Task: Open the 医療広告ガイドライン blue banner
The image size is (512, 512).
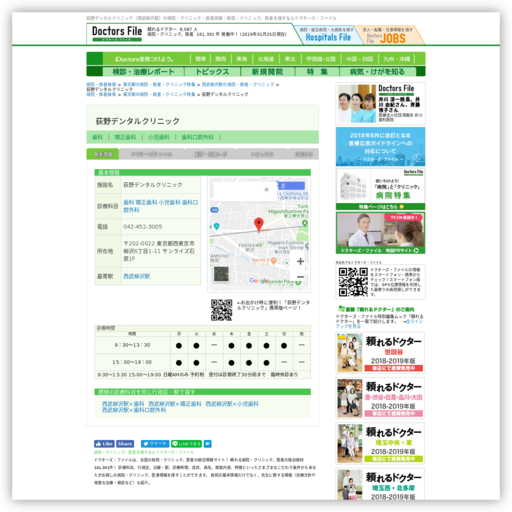Action: (x=380, y=147)
